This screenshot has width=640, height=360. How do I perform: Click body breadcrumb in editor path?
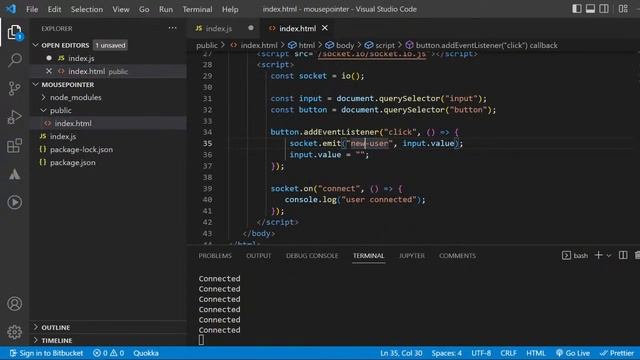[340, 45]
